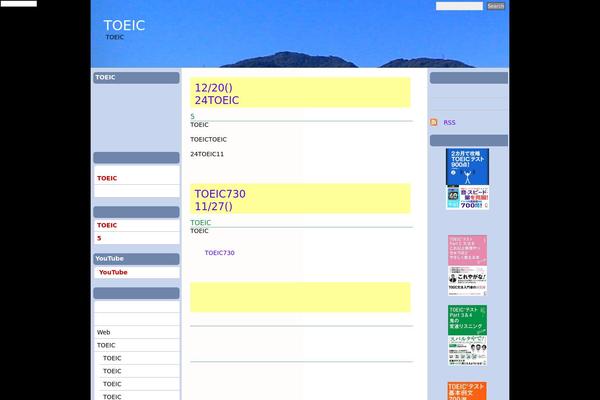Click red TOEIC link above the red 5
This screenshot has width=600, height=400.
tap(107, 225)
